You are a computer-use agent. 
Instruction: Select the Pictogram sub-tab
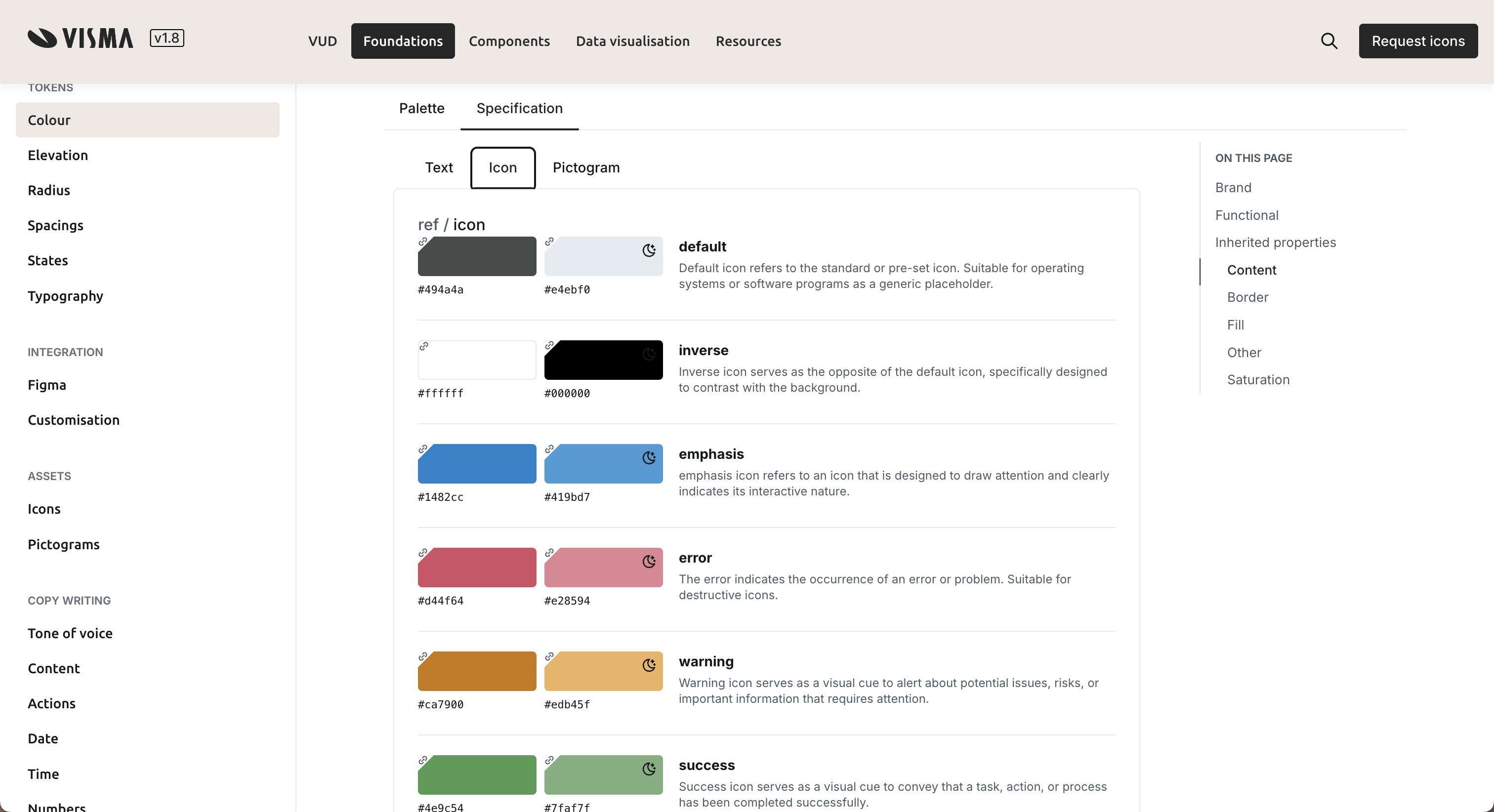point(586,167)
